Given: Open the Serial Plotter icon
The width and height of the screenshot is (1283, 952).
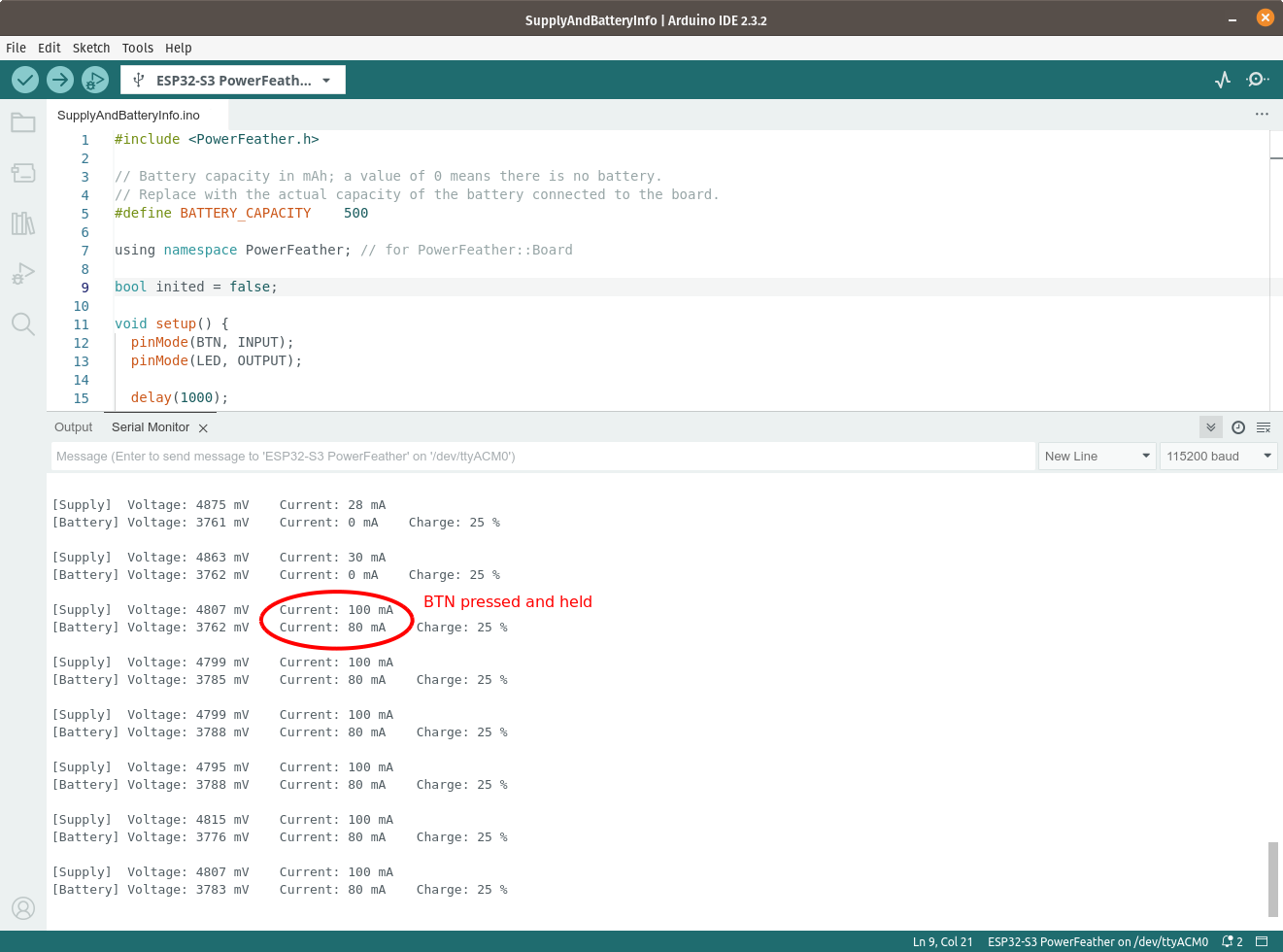Looking at the screenshot, I should point(1223,80).
